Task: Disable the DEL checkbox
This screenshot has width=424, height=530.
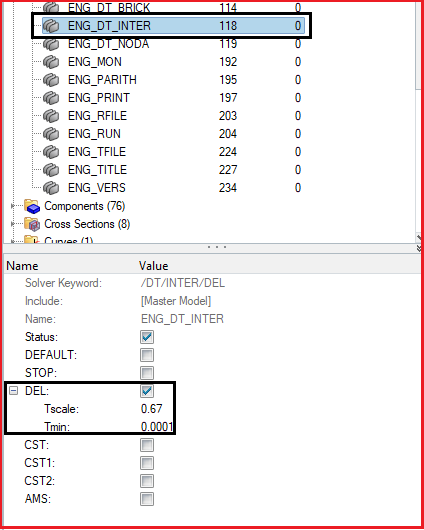Action: coord(147,391)
